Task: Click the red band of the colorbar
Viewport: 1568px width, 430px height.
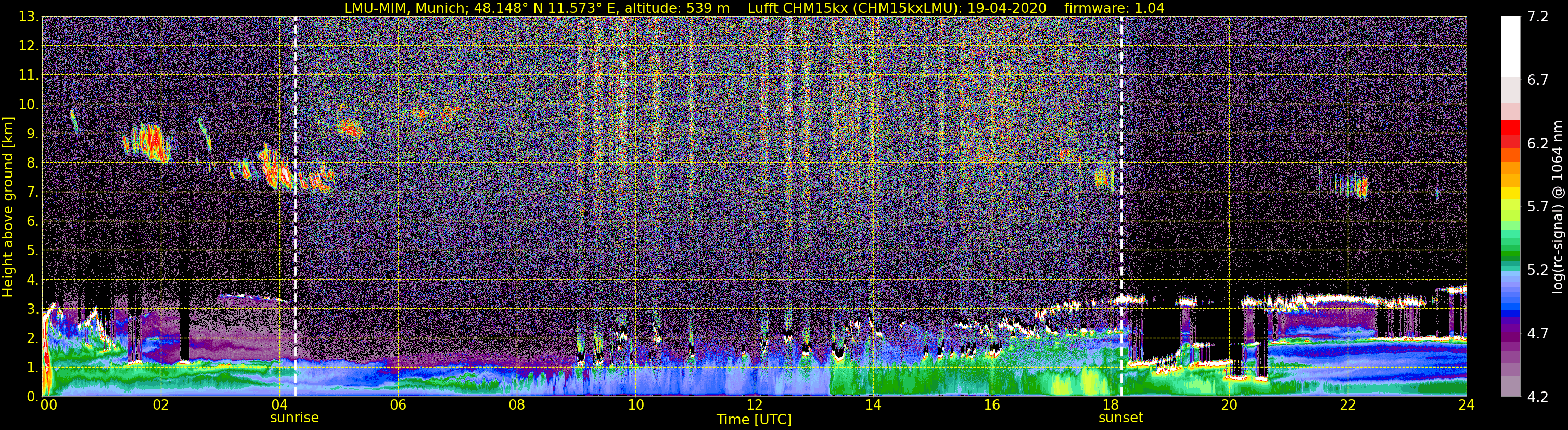Action: [1510, 135]
